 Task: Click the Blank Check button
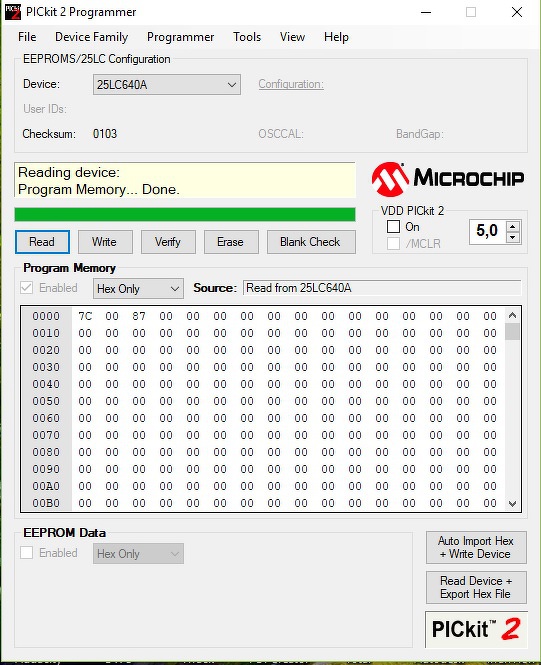coord(311,242)
